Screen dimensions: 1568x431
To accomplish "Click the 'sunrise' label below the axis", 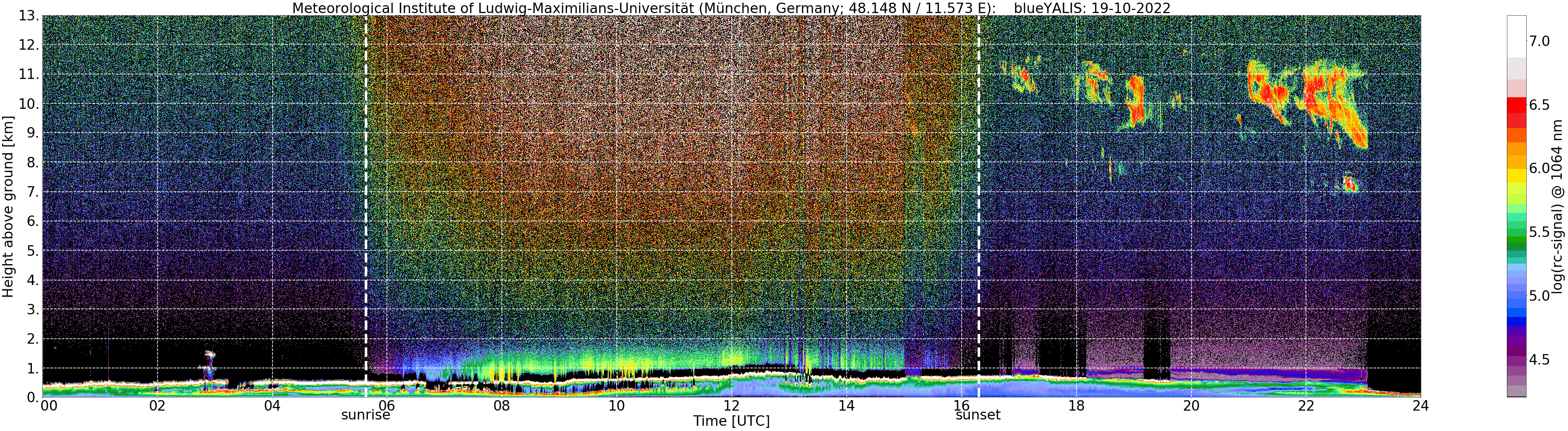I will tap(365, 415).
